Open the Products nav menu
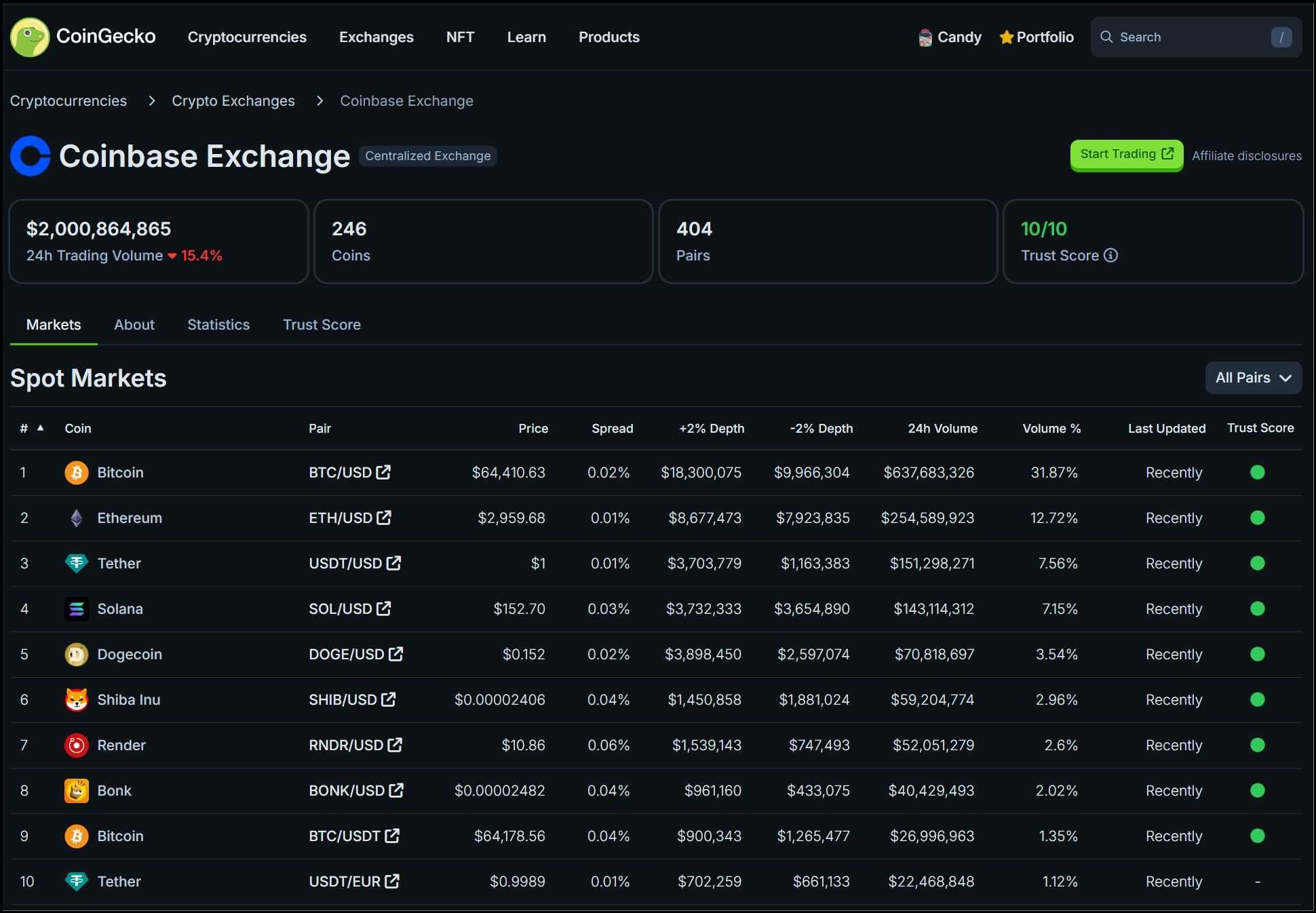 click(609, 37)
